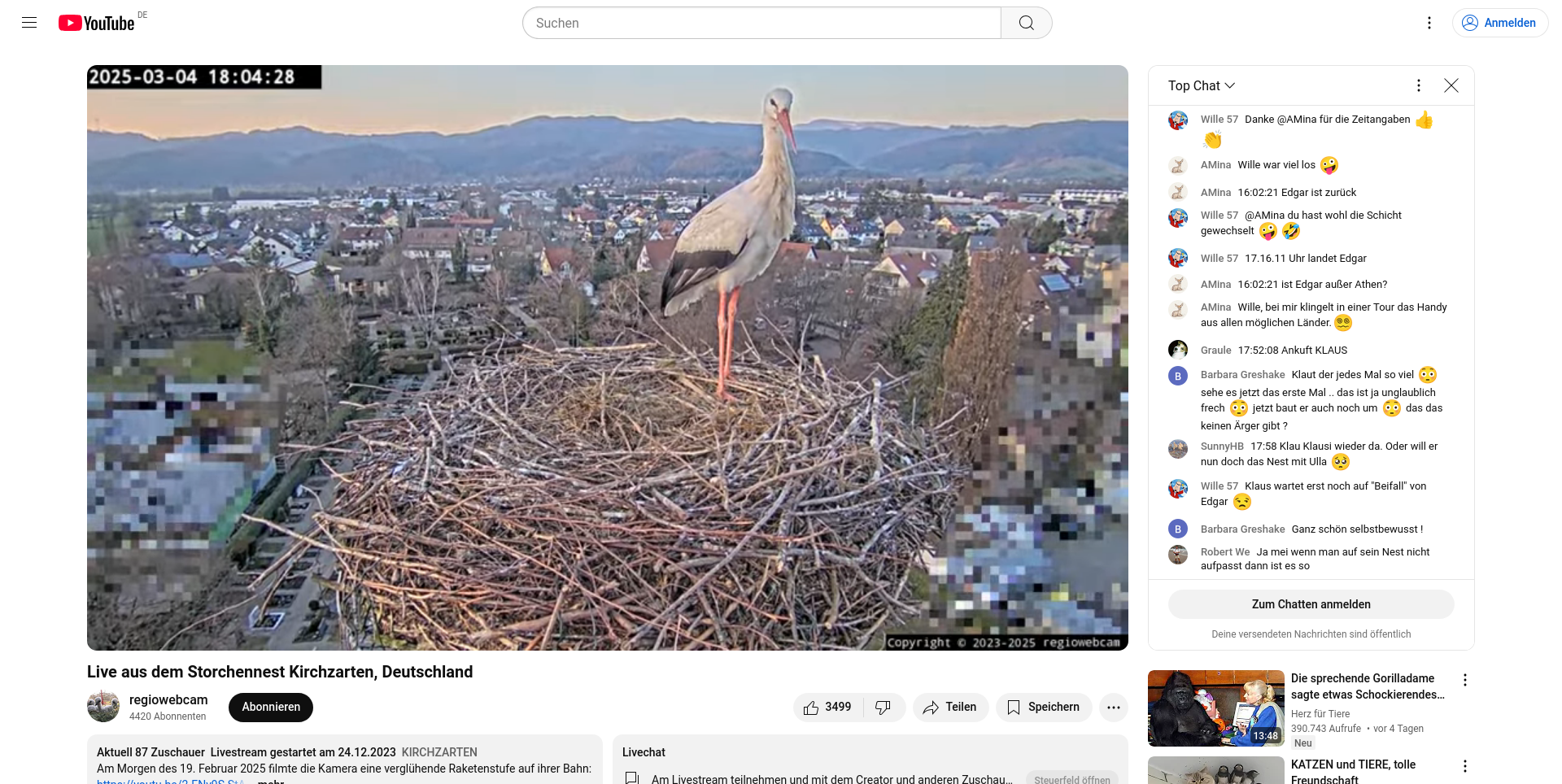Focus the Suchen search field
This screenshot has width=1562, height=784.
coord(761,23)
